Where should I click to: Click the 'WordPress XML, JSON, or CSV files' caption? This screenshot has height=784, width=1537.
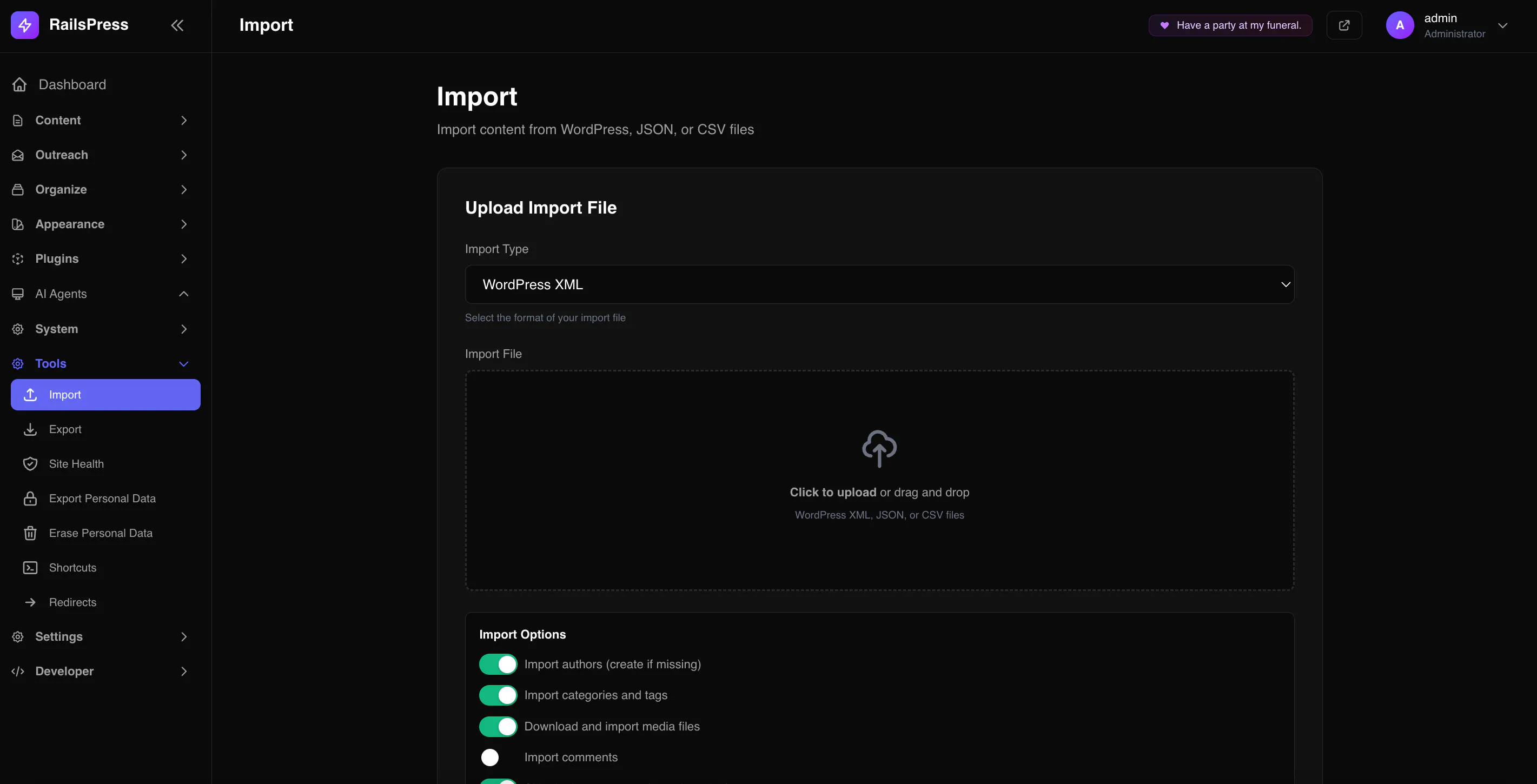coord(879,515)
